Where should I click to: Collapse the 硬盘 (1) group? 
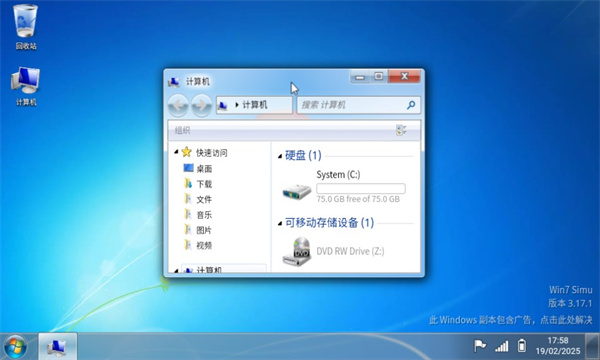[280, 156]
